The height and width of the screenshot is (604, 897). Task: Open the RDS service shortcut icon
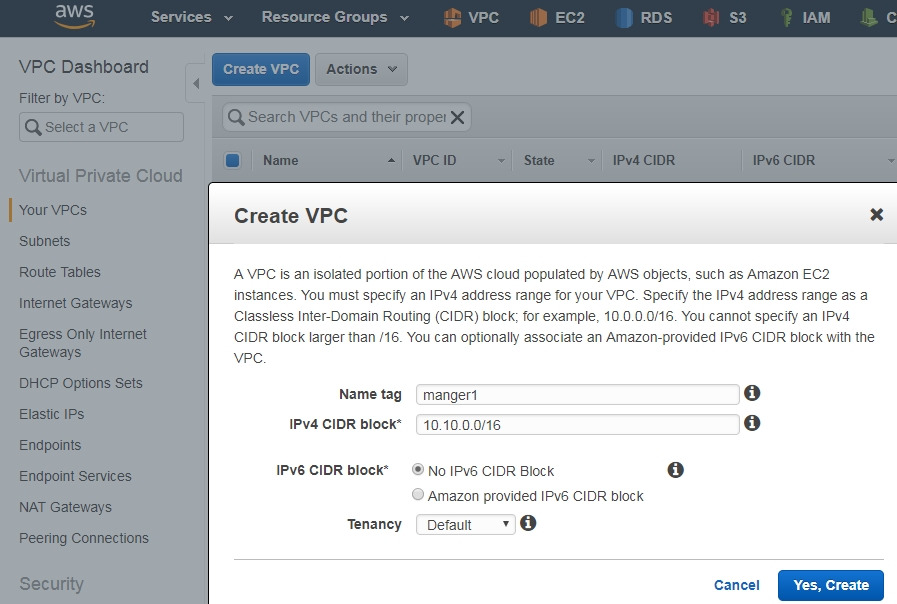click(x=625, y=17)
